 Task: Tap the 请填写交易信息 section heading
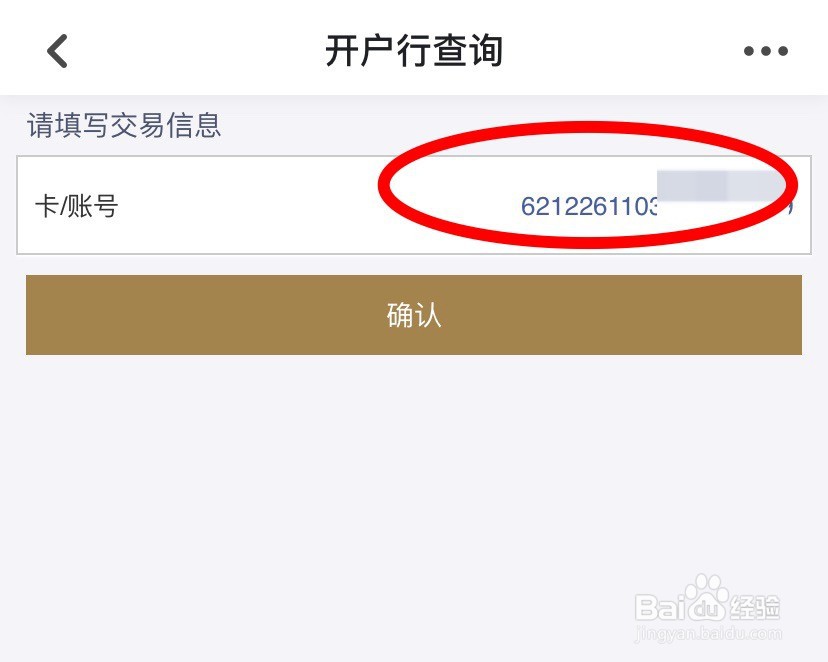tap(124, 125)
